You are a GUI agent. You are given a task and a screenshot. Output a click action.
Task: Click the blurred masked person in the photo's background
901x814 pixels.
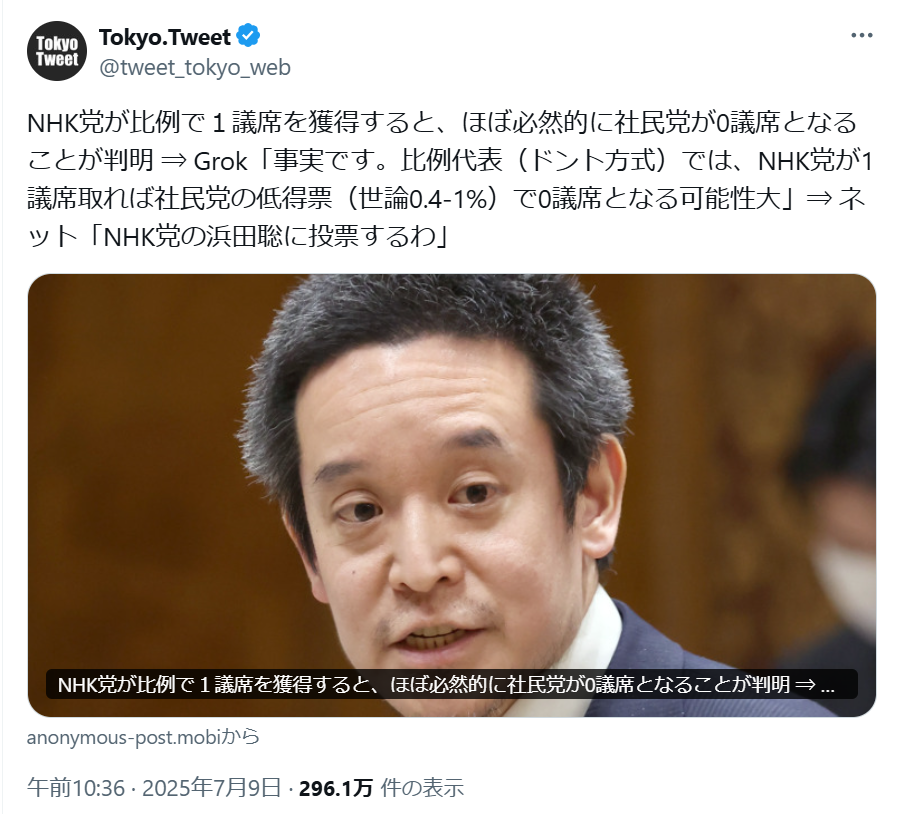point(839,517)
